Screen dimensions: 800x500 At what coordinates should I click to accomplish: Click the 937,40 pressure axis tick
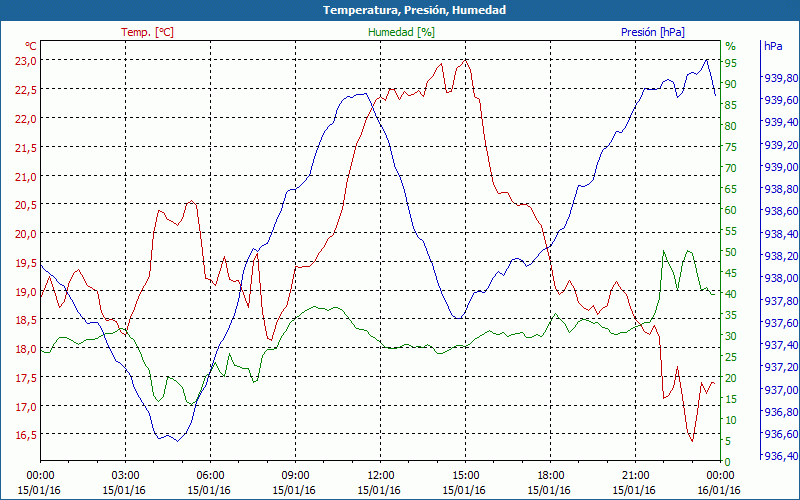click(781, 345)
